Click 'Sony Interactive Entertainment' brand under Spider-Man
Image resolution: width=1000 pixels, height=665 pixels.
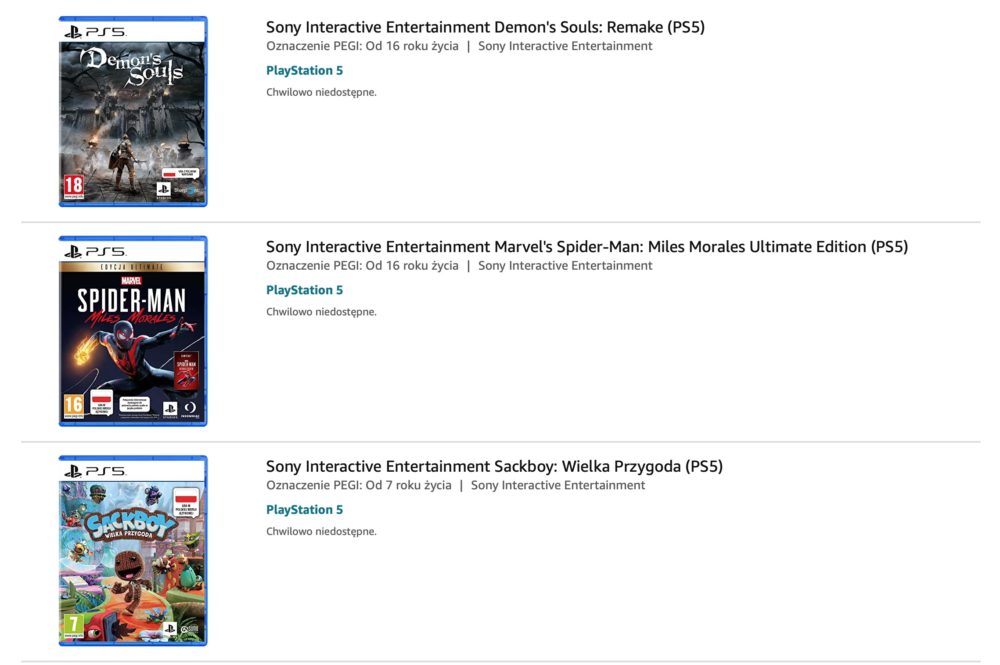pyautogui.click(x=565, y=265)
